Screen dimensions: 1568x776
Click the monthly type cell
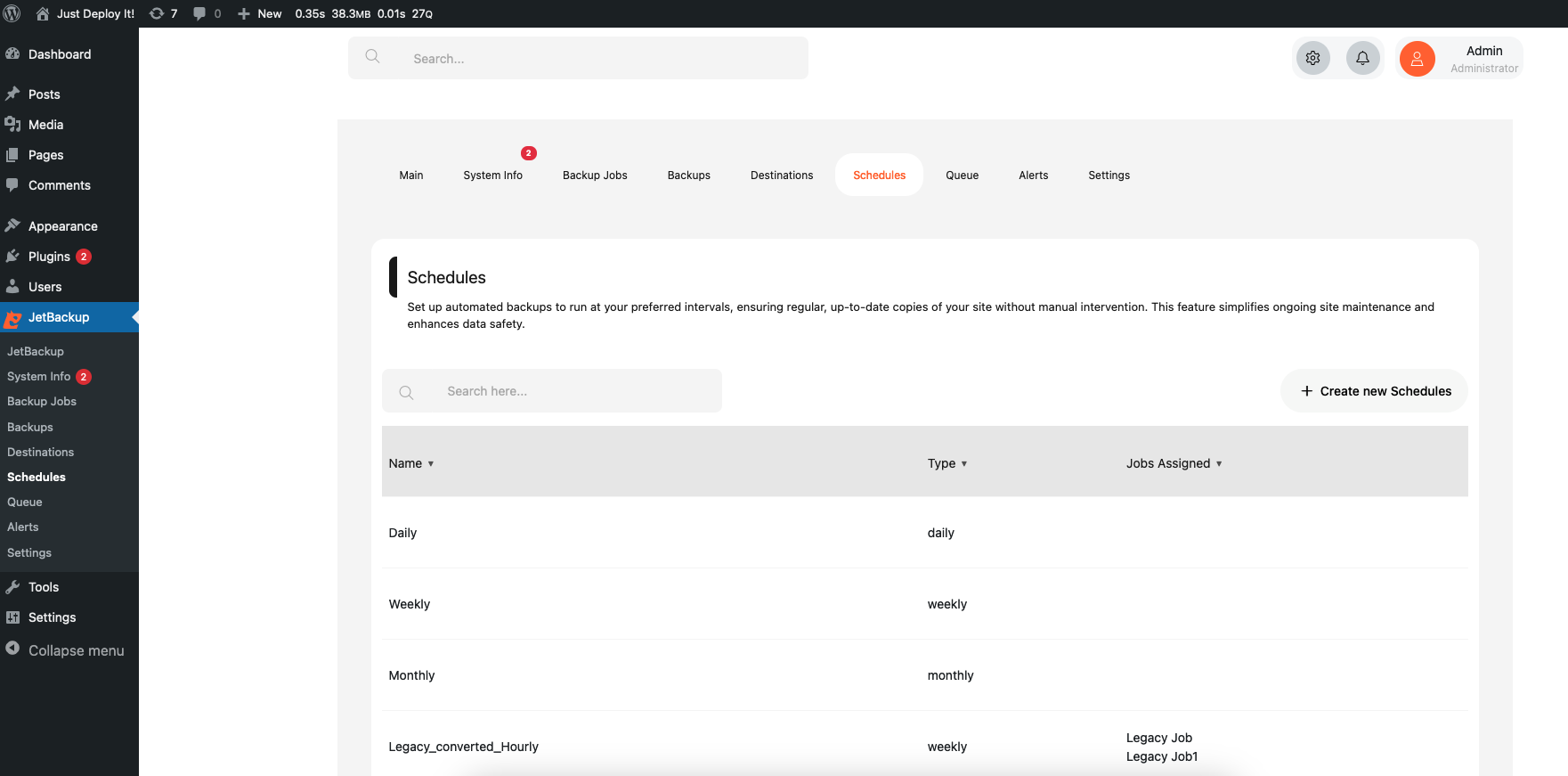950,675
